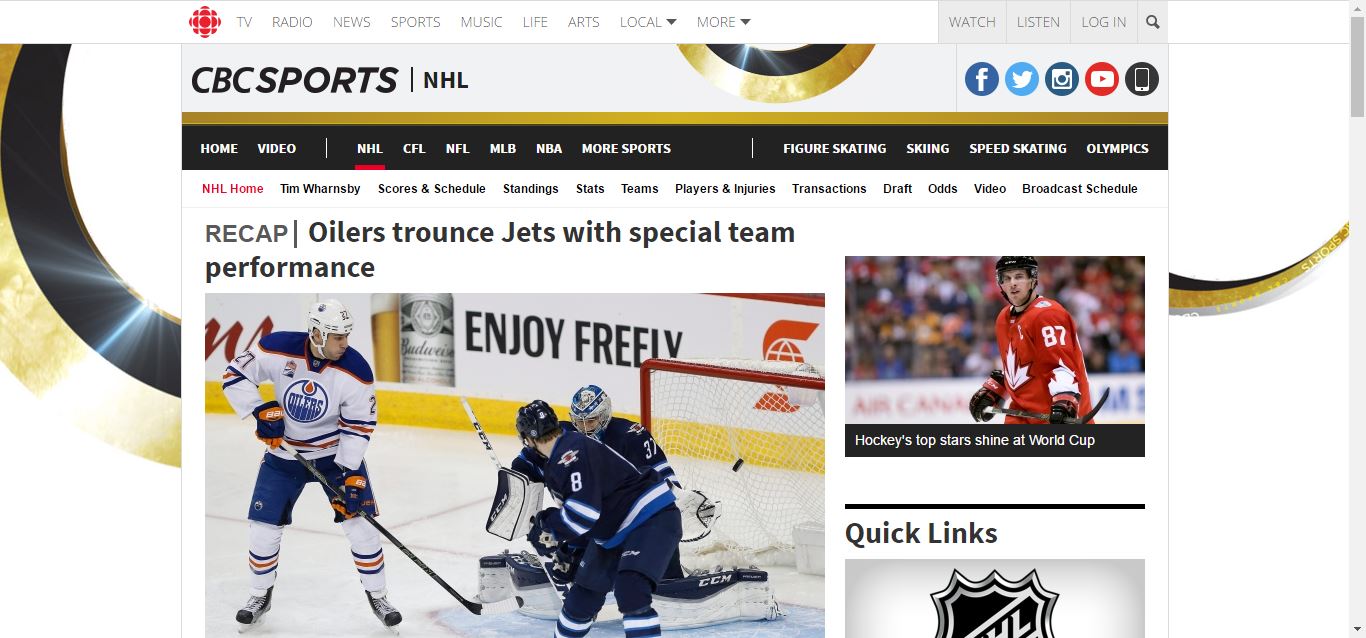Click the WATCH button
The image size is (1366, 638).
click(972, 22)
